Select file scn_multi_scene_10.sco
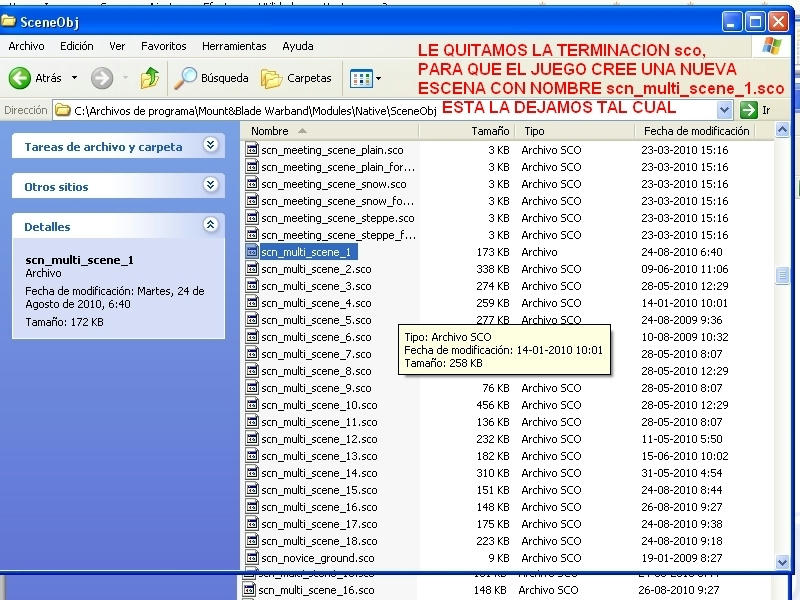The width and height of the screenshot is (800, 600). [x=319, y=405]
